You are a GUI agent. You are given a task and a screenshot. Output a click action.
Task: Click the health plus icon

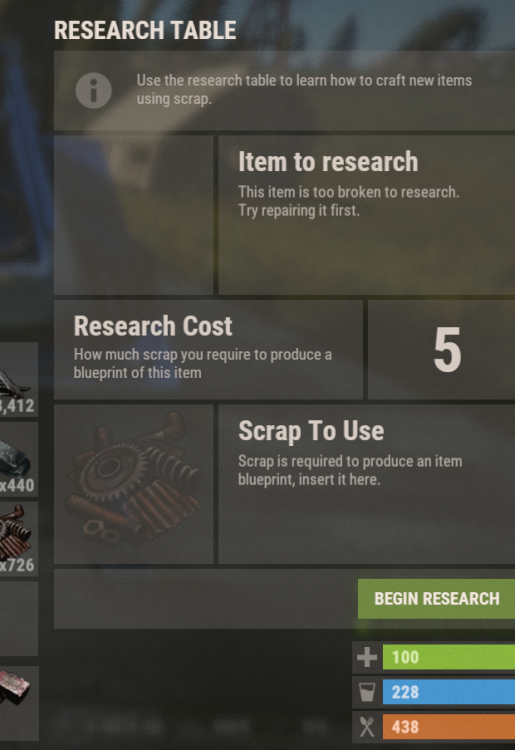pyautogui.click(x=367, y=657)
